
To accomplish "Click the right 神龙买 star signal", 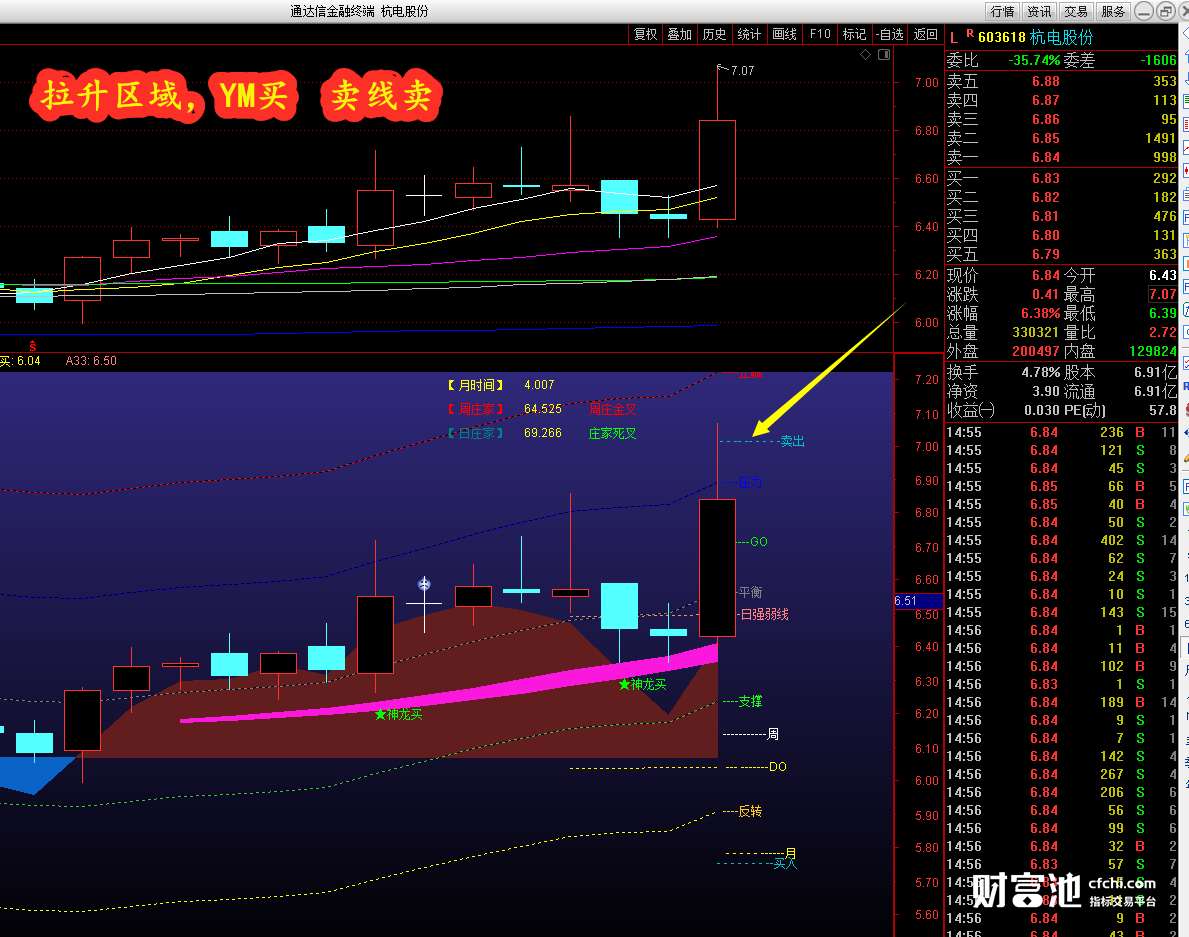I will click(642, 685).
